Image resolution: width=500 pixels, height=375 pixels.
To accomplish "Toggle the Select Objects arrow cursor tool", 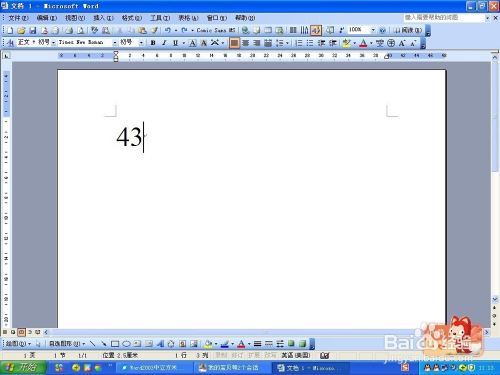I will 38,344.
